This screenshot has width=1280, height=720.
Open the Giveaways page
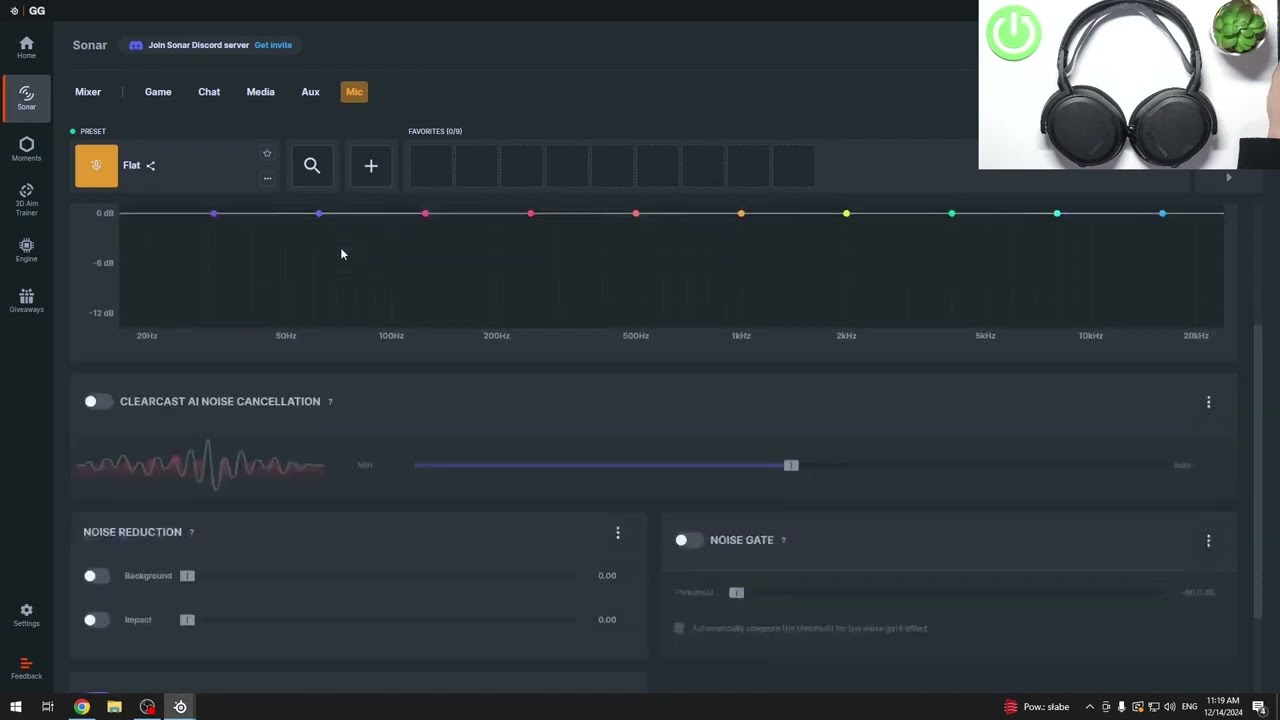pyautogui.click(x=26, y=301)
